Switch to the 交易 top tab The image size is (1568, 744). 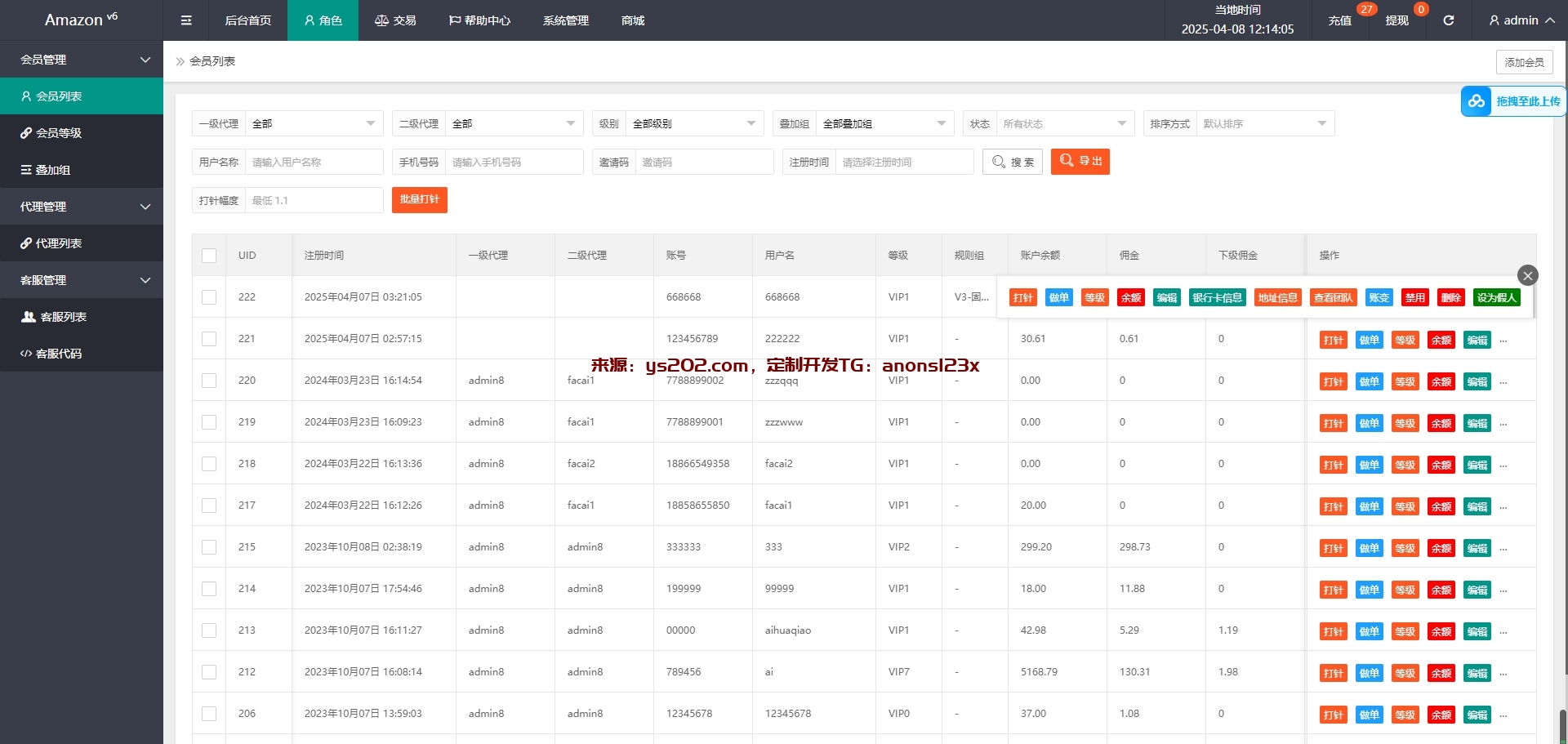[395, 20]
